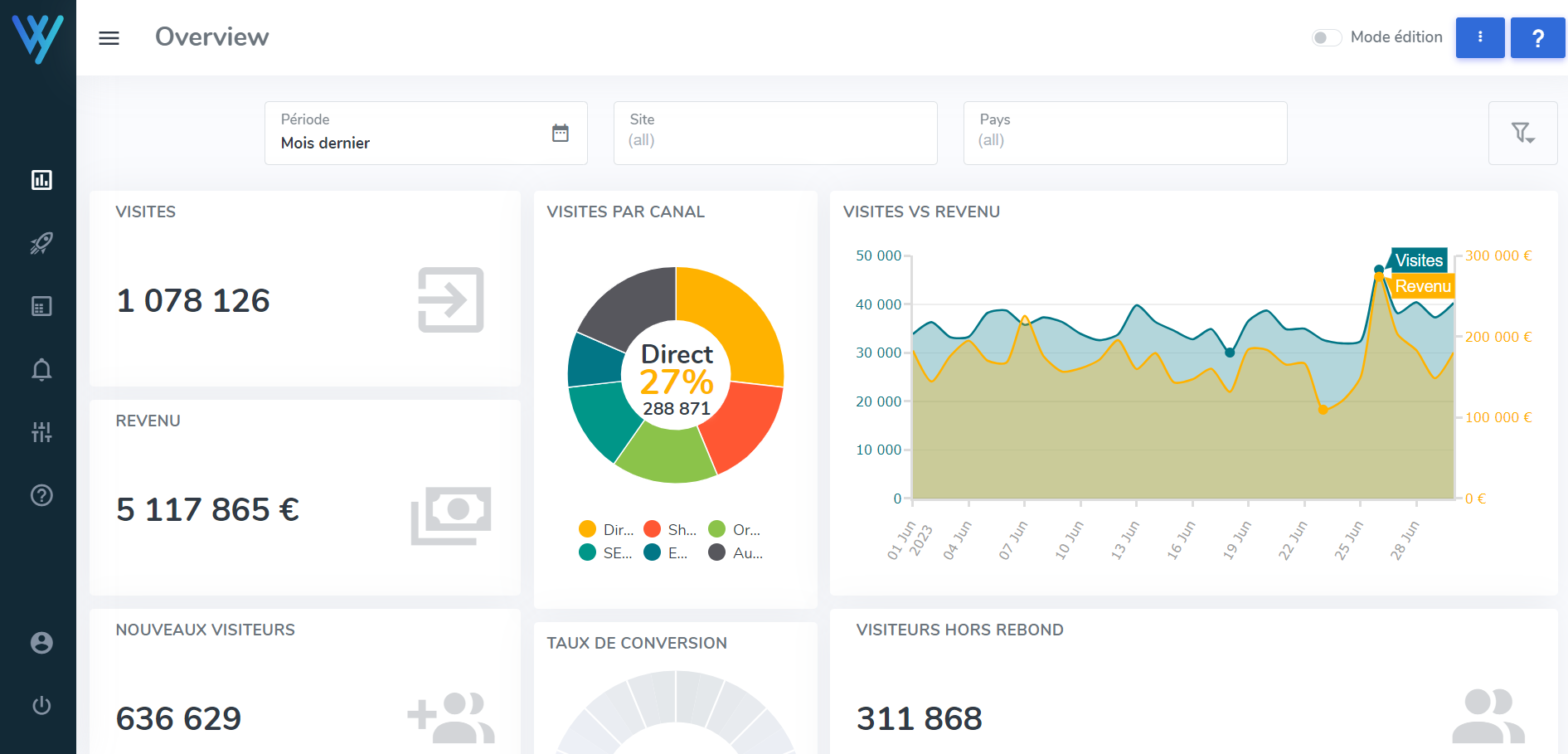Image resolution: width=1568 pixels, height=754 pixels.
Task: Click the 1 078 126 visits value
Action: pos(193,300)
